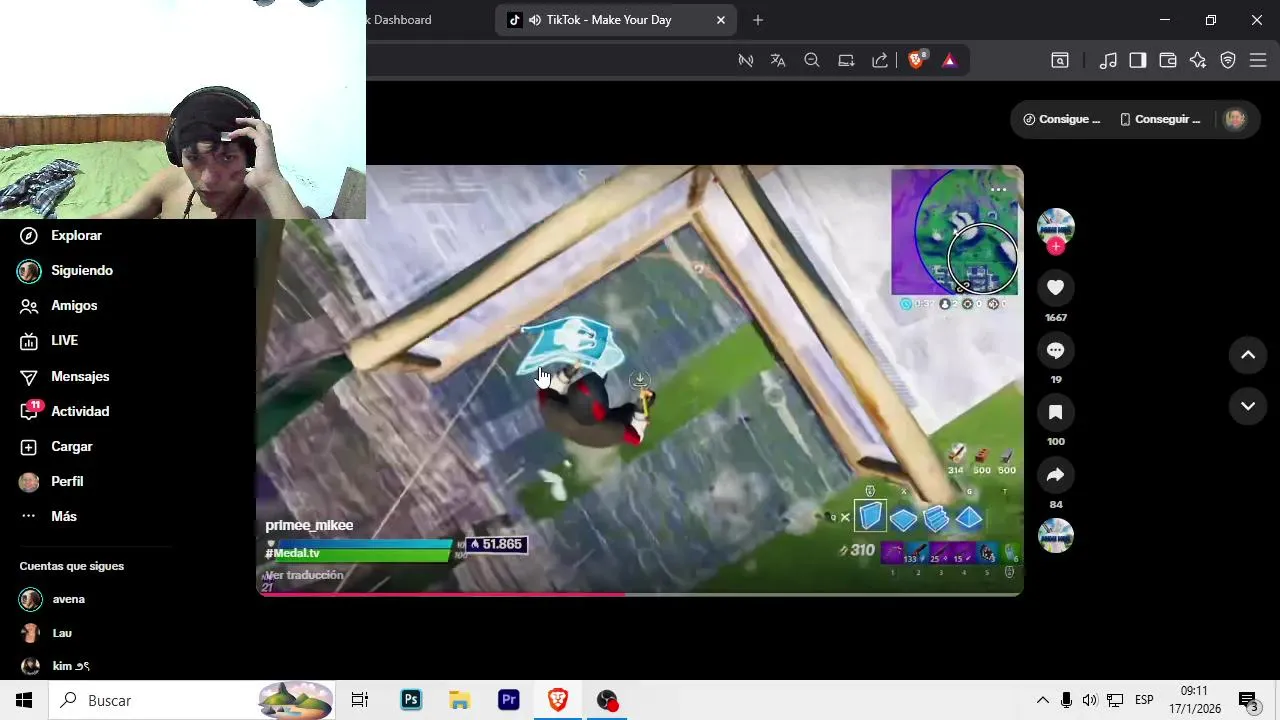Open Photoshop from the taskbar
This screenshot has width=1280, height=720.
(411, 700)
